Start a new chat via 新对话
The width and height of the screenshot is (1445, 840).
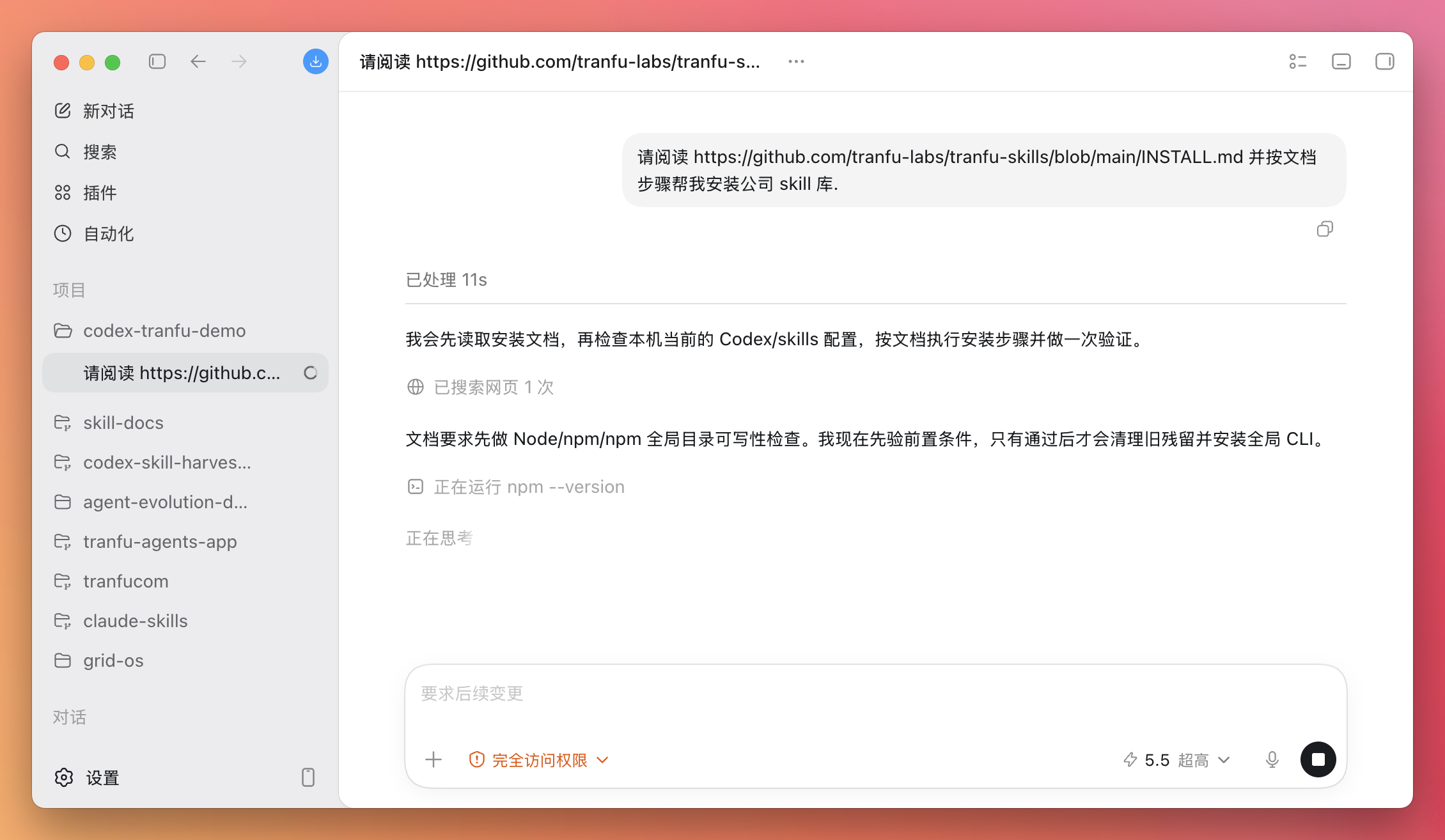(109, 111)
